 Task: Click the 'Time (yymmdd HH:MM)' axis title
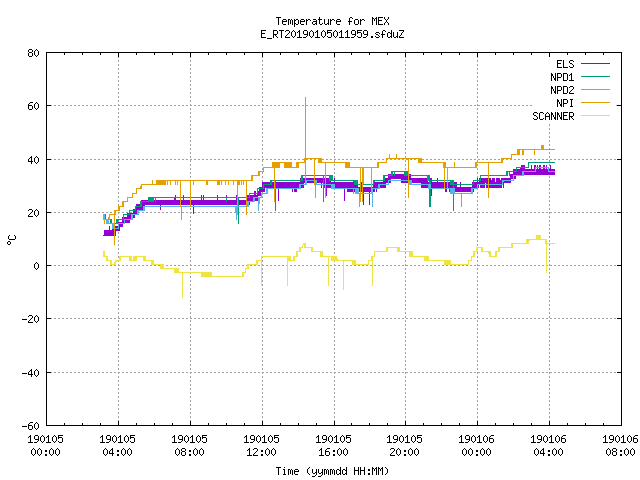332,471
